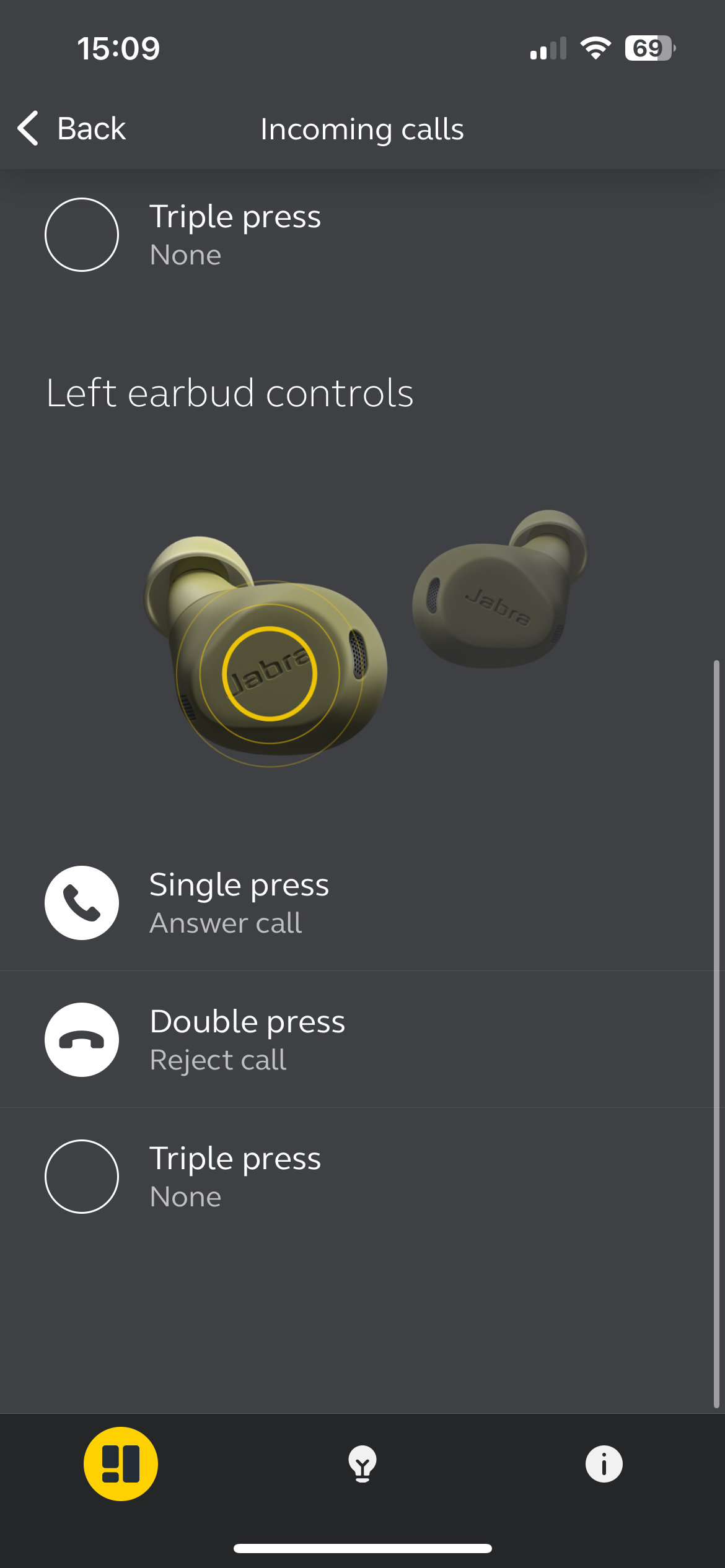
Task: Tap the Reject call hang-up icon
Action: tap(82, 1040)
